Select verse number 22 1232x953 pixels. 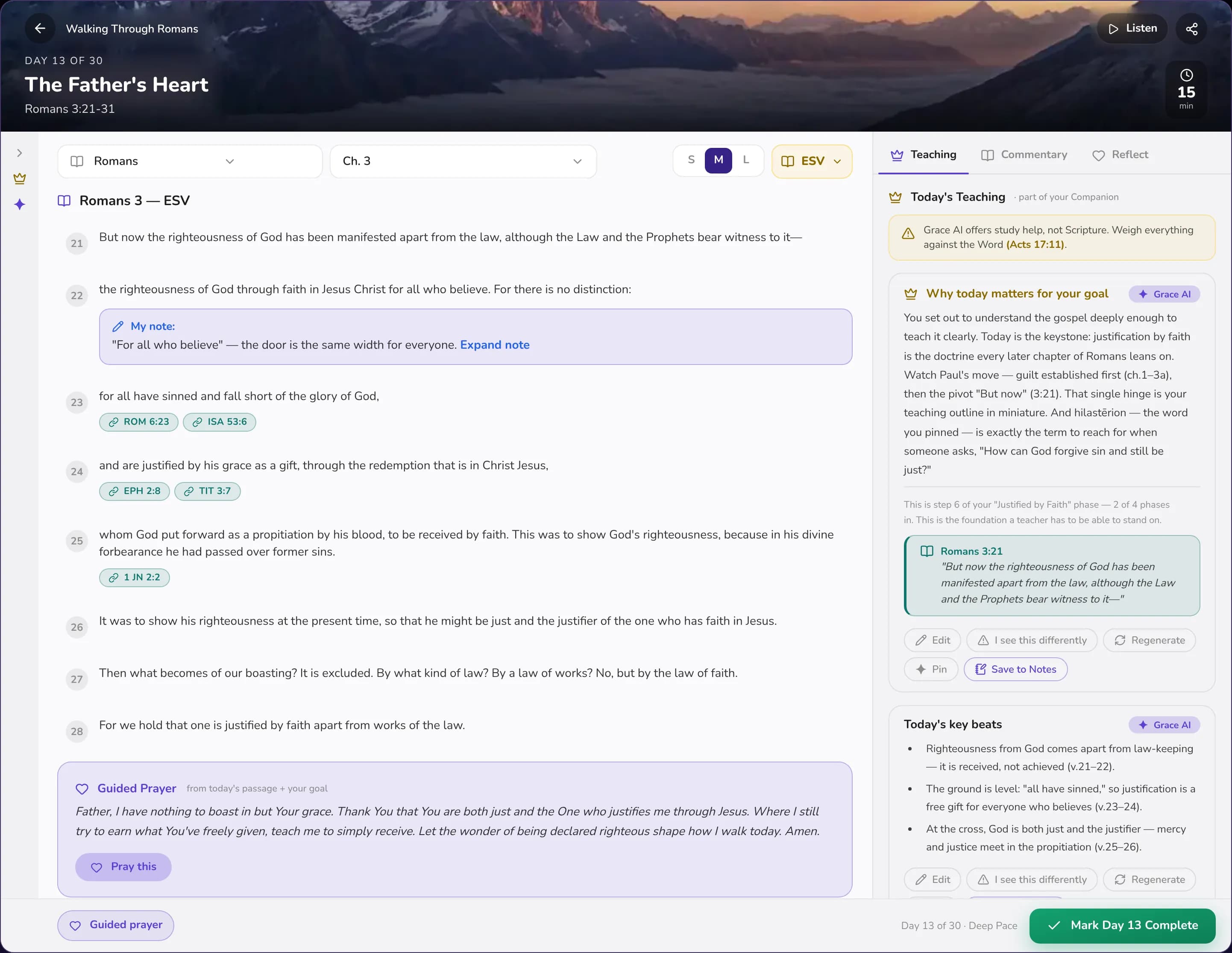pyautogui.click(x=77, y=296)
